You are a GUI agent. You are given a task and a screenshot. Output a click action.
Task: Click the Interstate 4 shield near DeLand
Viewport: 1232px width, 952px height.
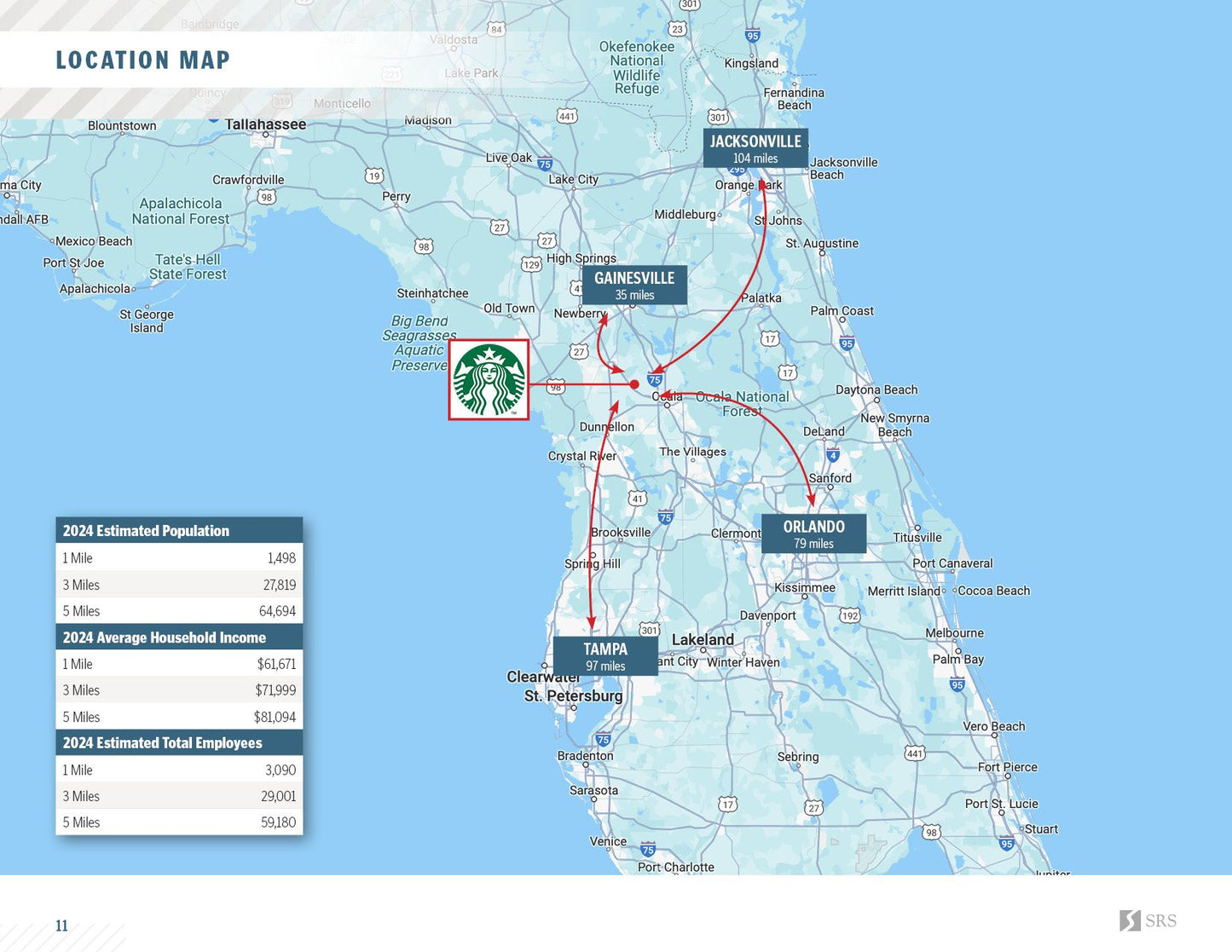pyautogui.click(x=833, y=455)
